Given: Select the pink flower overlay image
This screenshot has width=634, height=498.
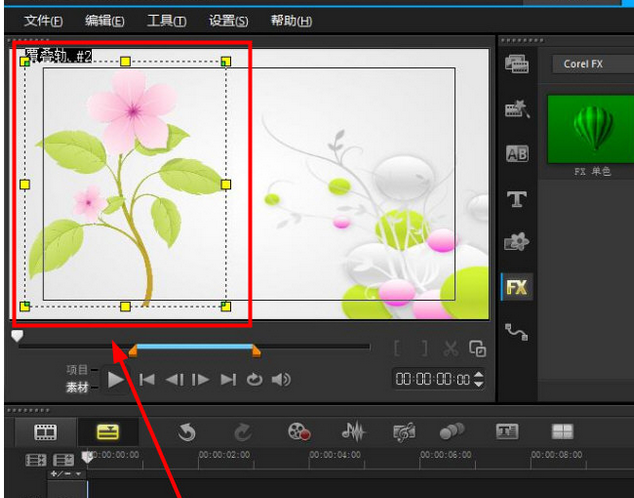Looking at the screenshot, I should pos(125,184).
